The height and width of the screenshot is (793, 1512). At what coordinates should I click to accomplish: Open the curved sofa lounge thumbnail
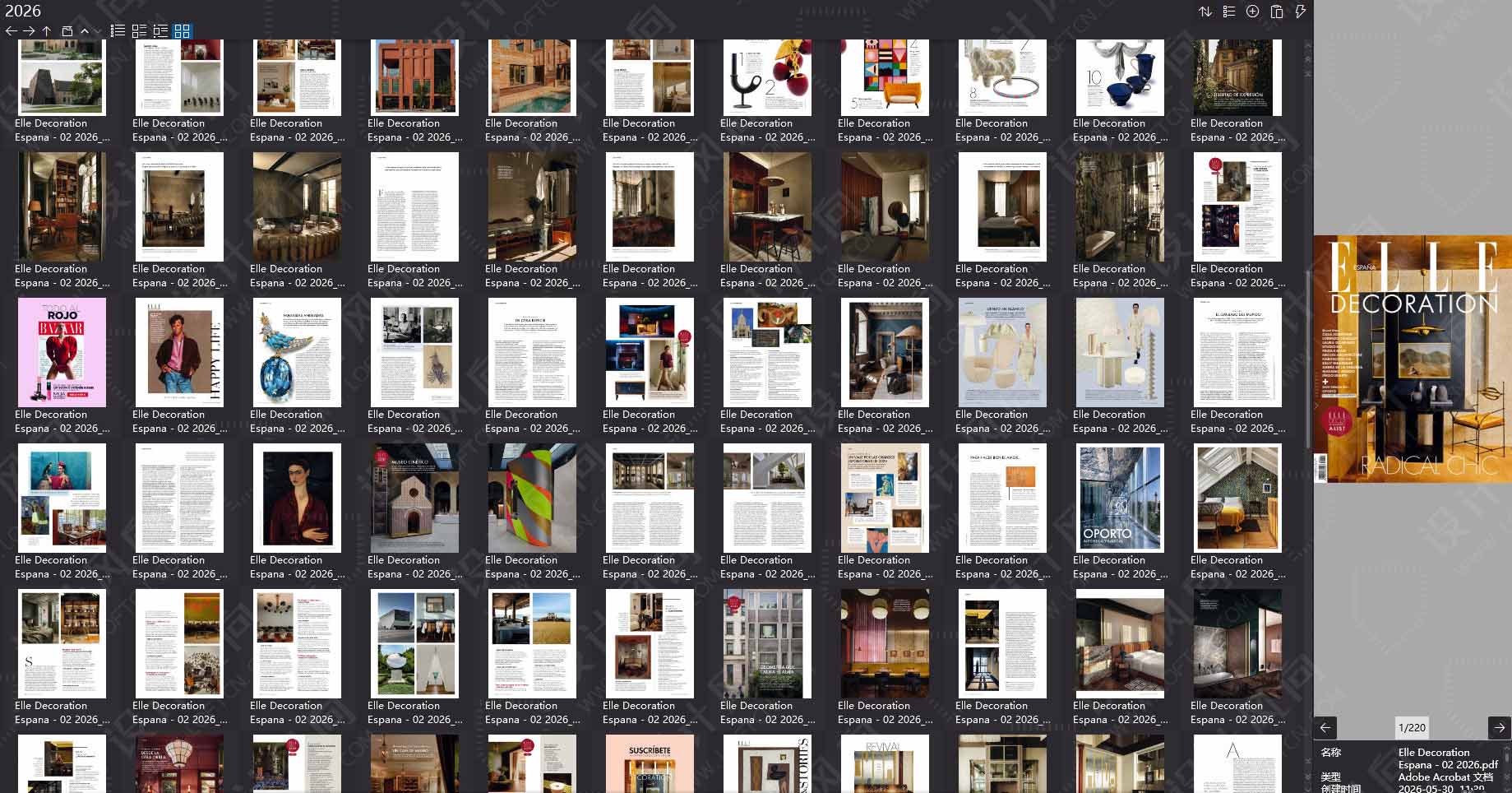[x=297, y=206]
